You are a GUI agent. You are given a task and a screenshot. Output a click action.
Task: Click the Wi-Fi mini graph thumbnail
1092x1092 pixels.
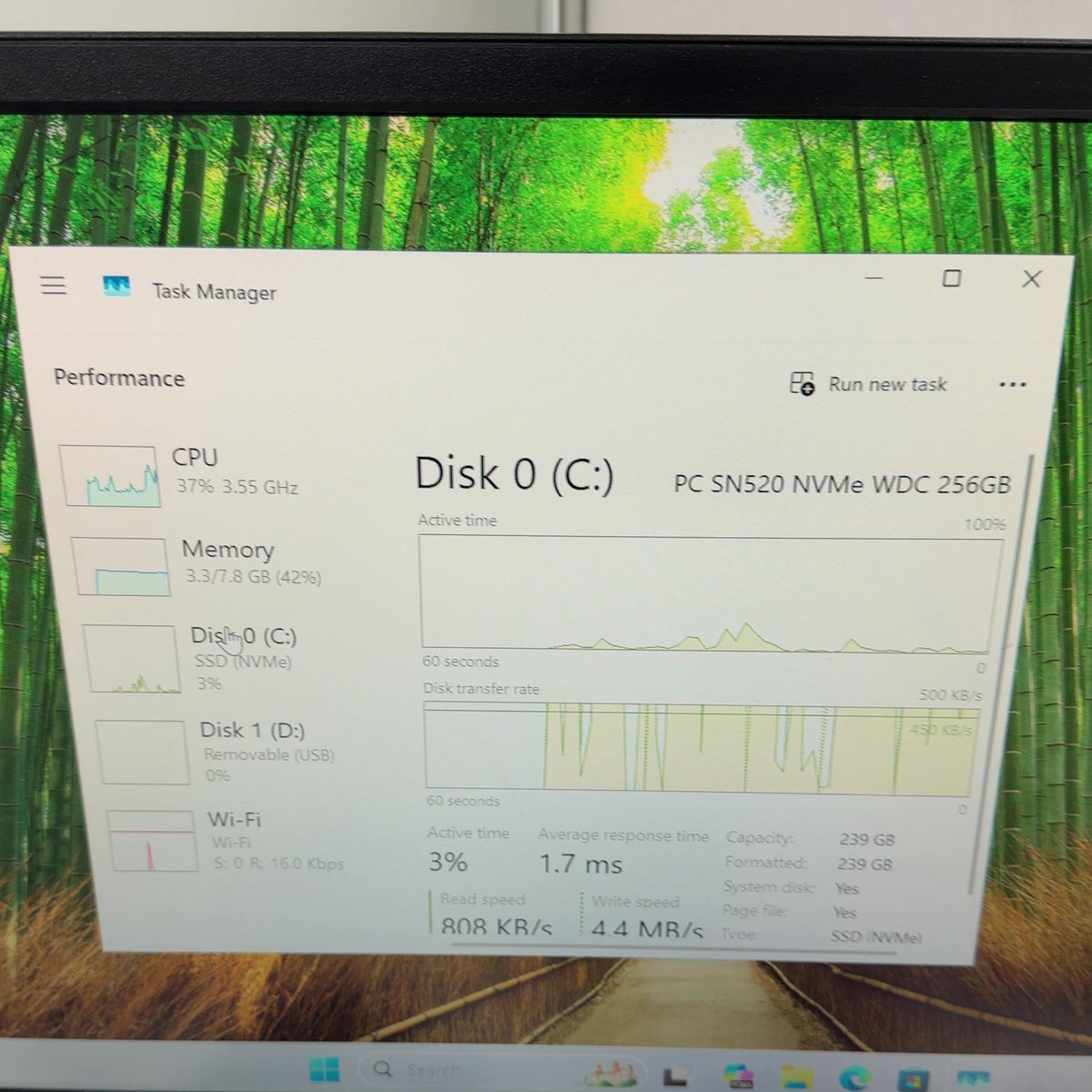[152, 842]
